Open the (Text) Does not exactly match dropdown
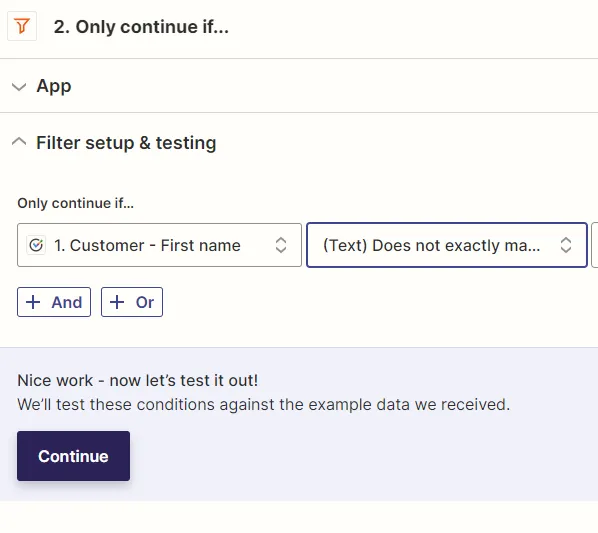Viewport: 598px width, 533px height. click(x=447, y=245)
